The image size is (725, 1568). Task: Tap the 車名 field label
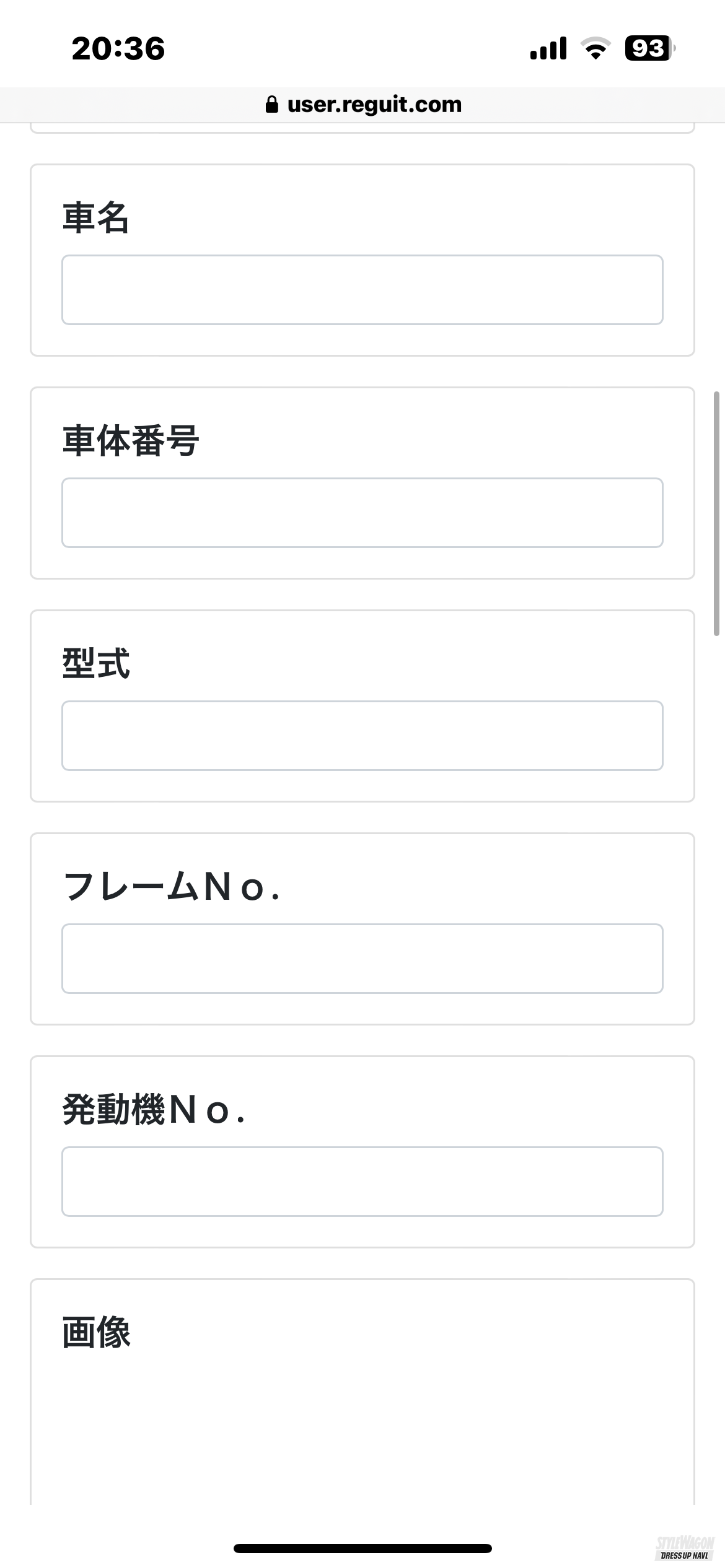tap(96, 218)
